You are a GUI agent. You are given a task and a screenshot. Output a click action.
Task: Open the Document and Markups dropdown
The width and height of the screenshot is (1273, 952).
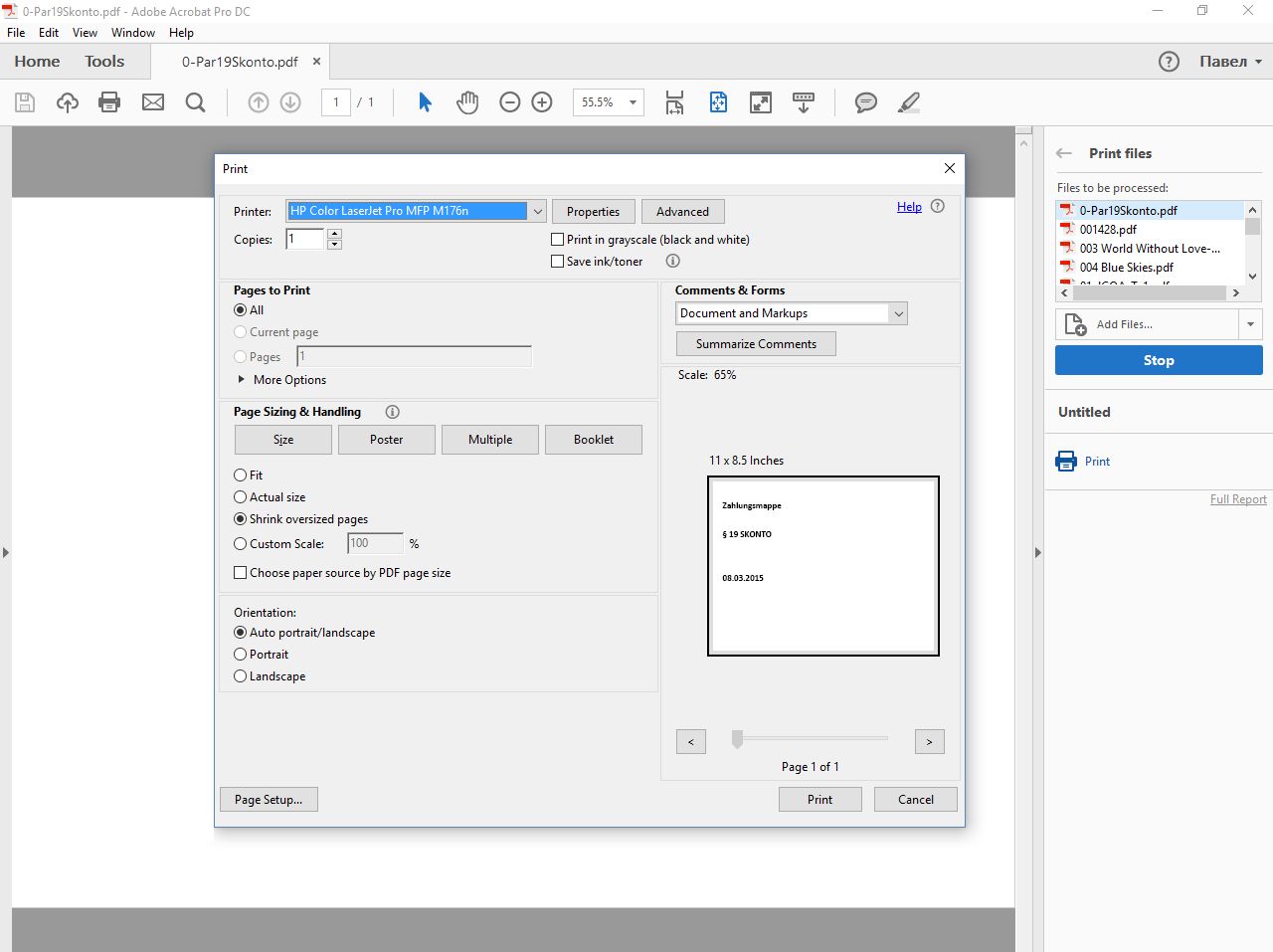tap(898, 313)
